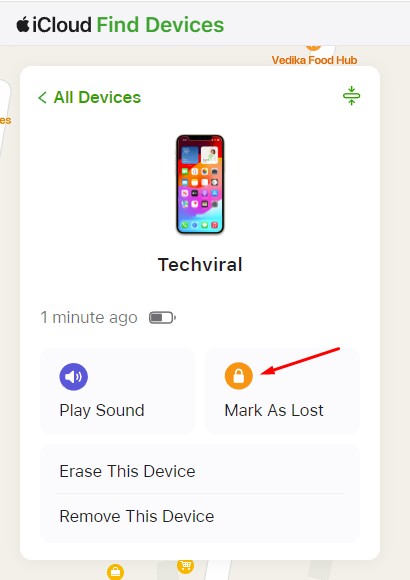Click the purple speaker icon
The width and height of the screenshot is (410, 580).
[73, 377]
